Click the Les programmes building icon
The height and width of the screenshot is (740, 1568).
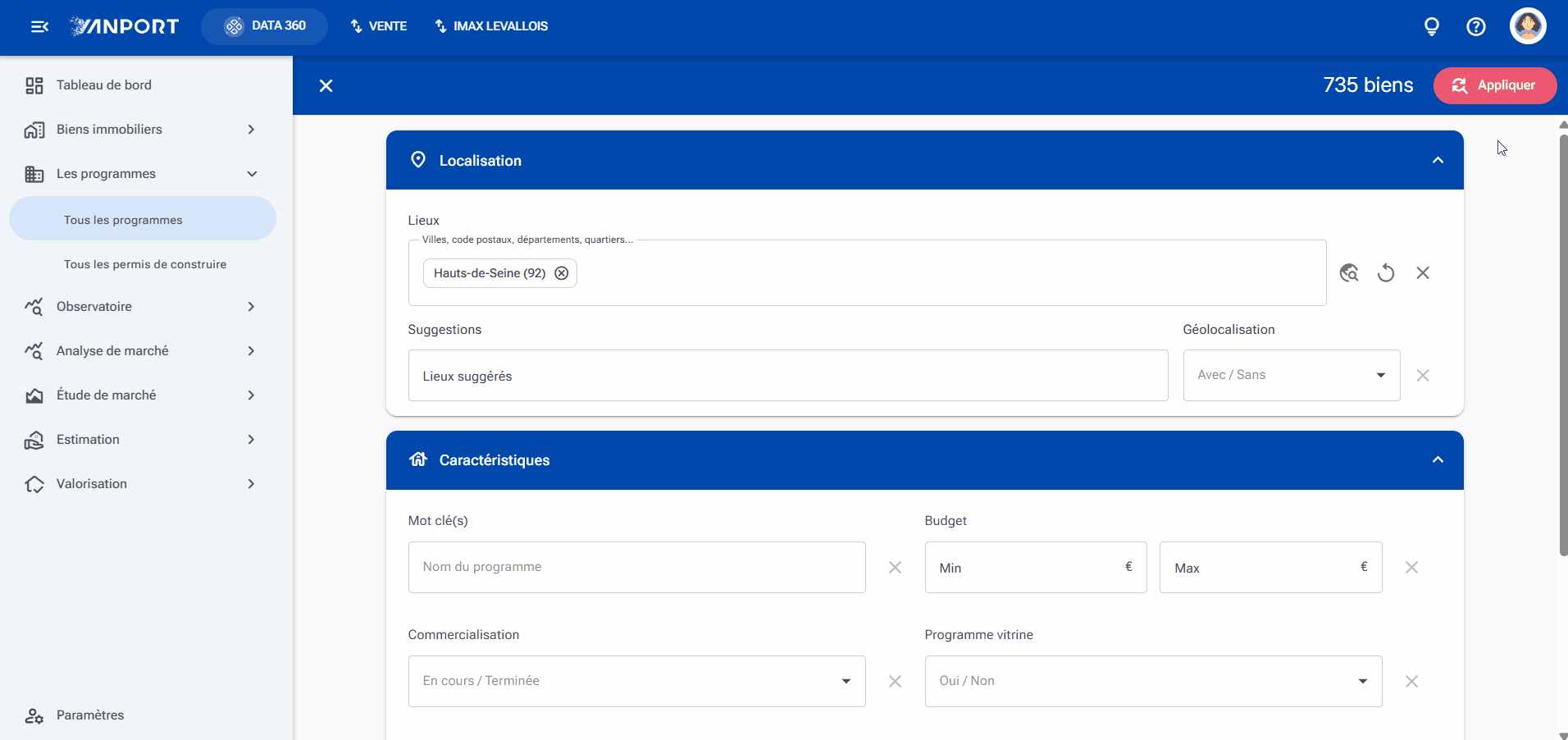(34, 174)
